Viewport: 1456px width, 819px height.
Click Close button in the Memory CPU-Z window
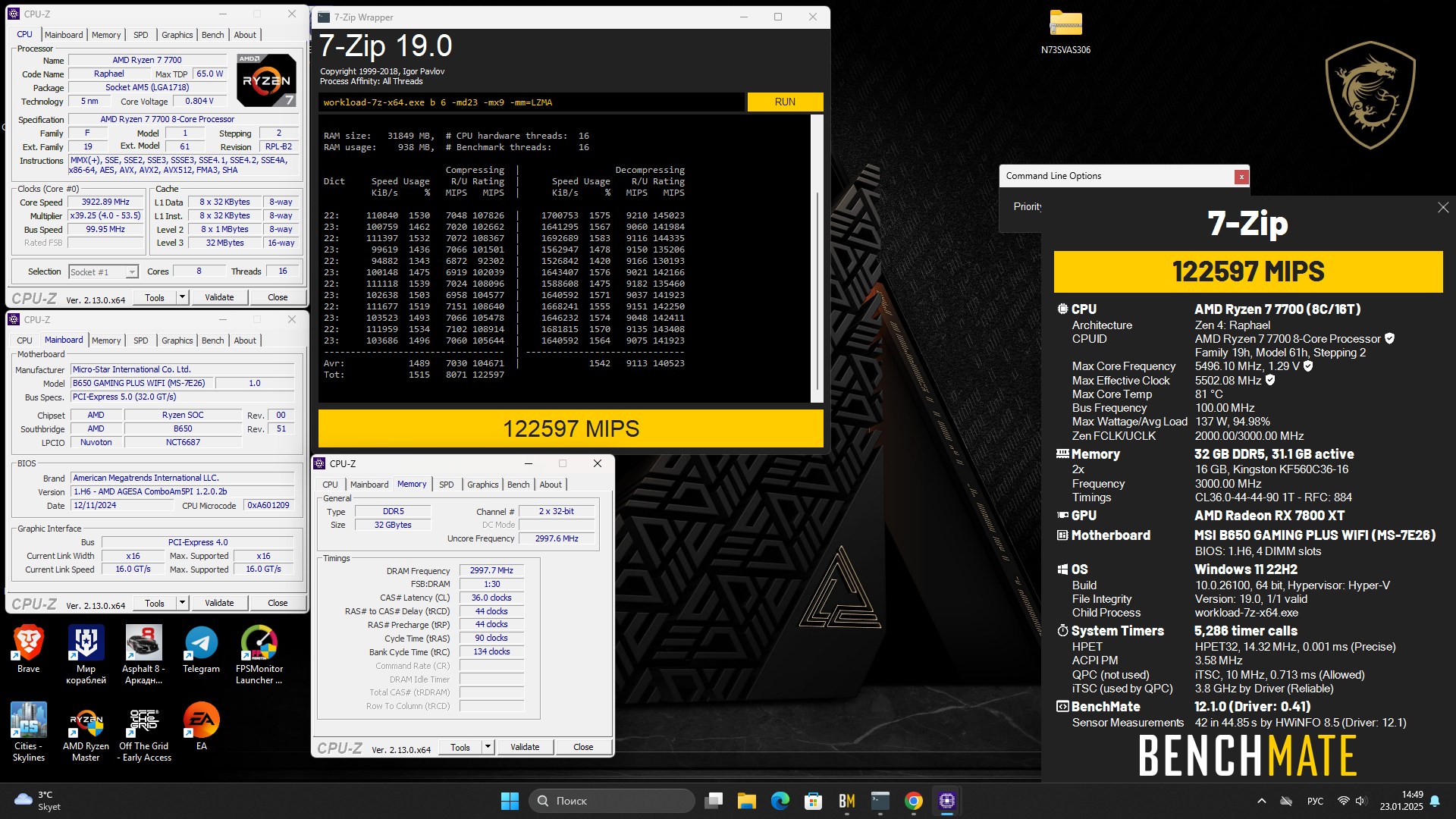pyautogui.click(x=583, y=747)
